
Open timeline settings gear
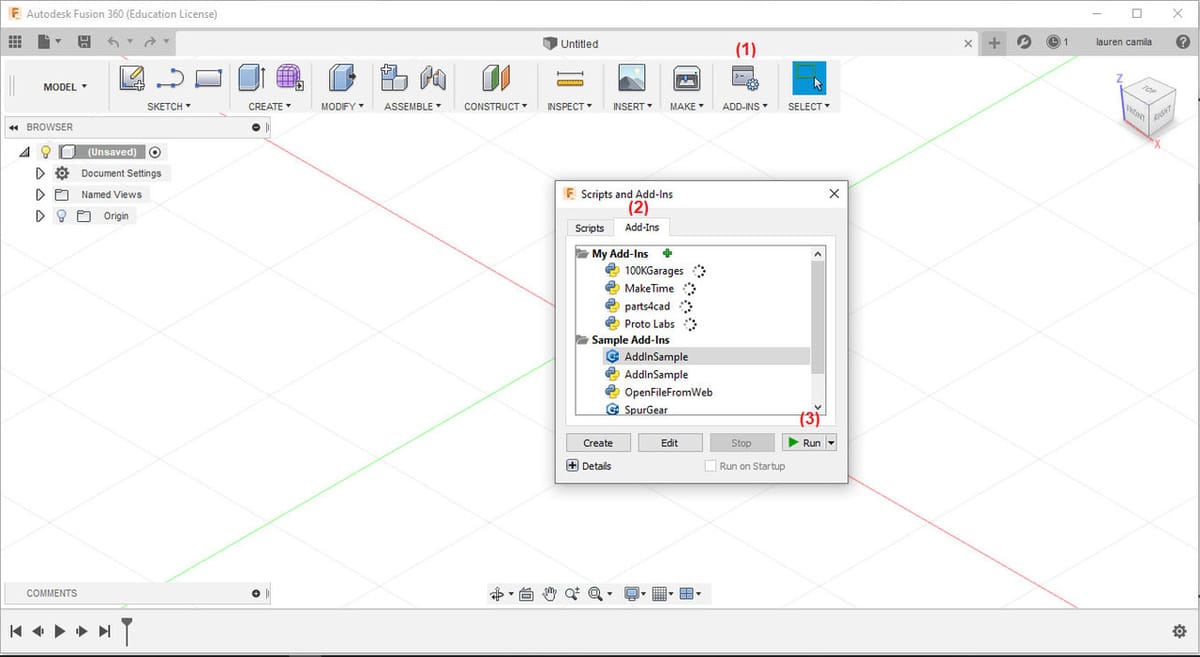[1179, 631]
